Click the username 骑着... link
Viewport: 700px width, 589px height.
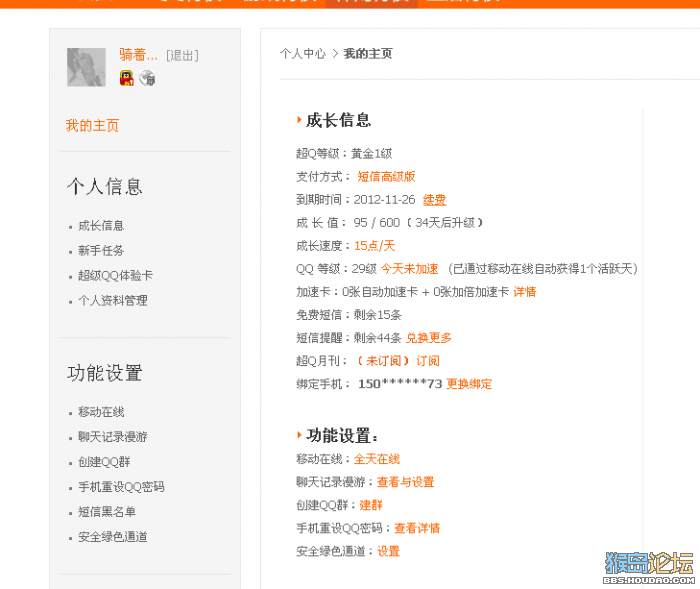pyautogui.click(x=138, y=55)
